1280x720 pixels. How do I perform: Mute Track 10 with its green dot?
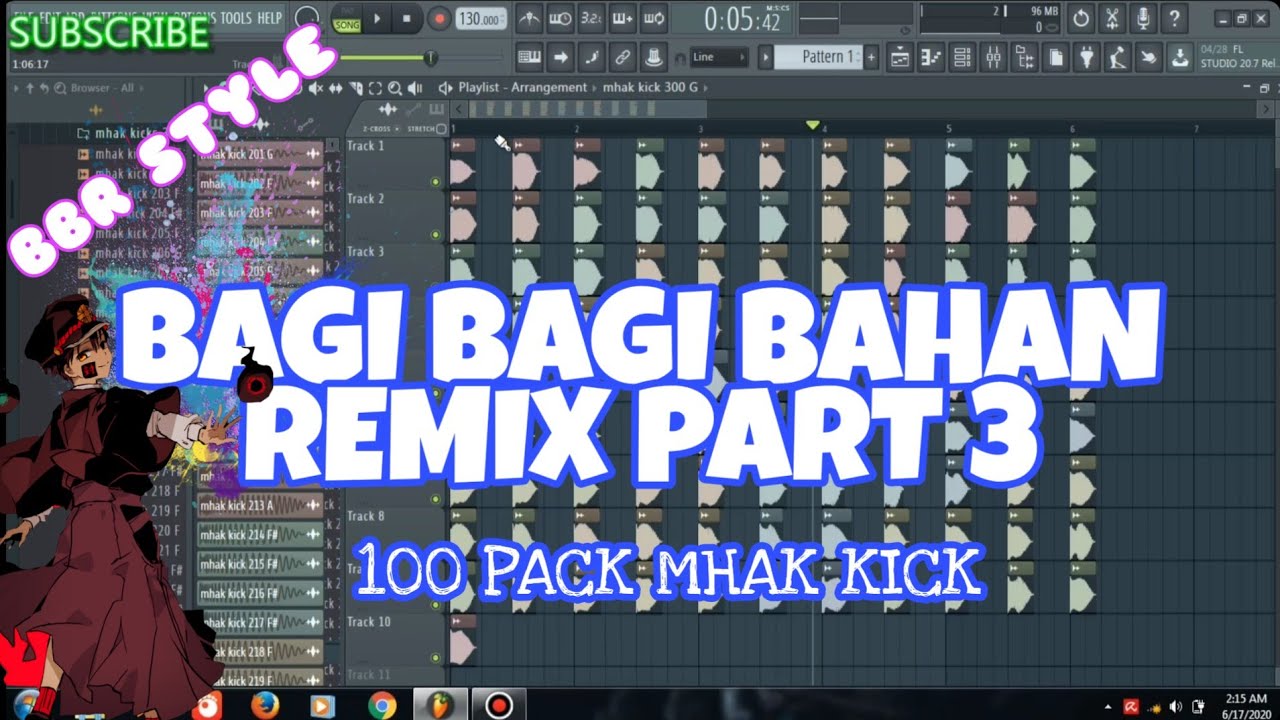tap(435, 658)
